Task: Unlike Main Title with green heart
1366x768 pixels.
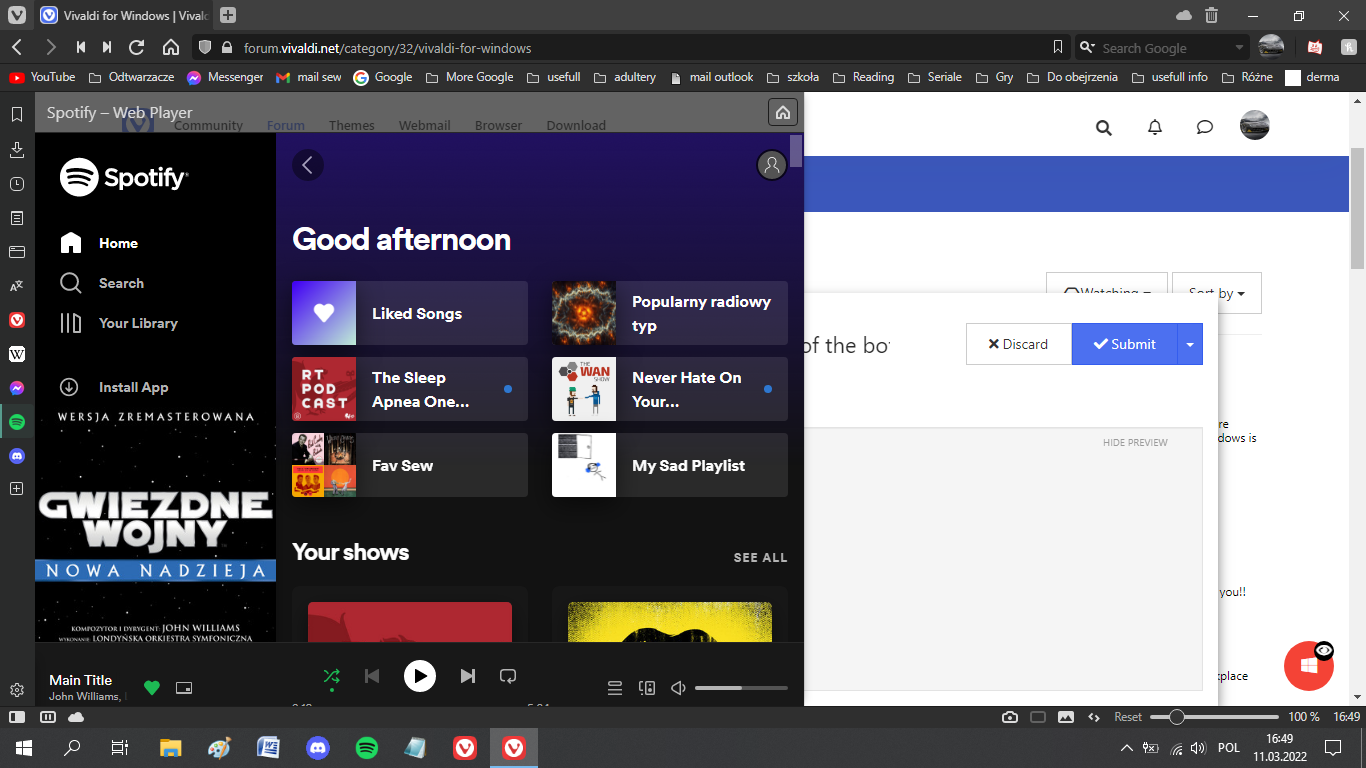Action: pyautogui.click(x=152, y=688)
